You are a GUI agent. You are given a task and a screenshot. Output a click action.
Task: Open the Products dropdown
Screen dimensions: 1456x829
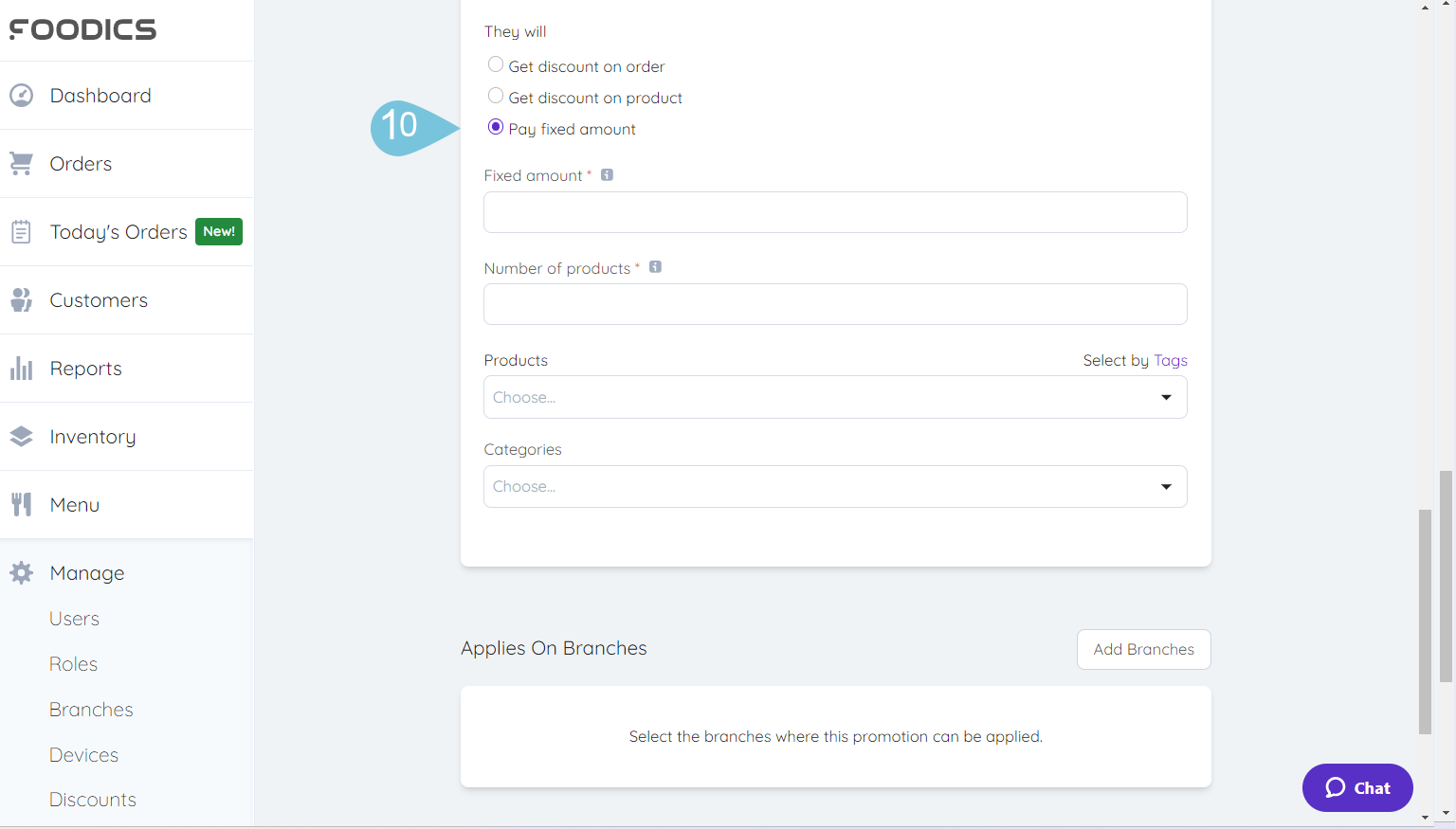835,397
